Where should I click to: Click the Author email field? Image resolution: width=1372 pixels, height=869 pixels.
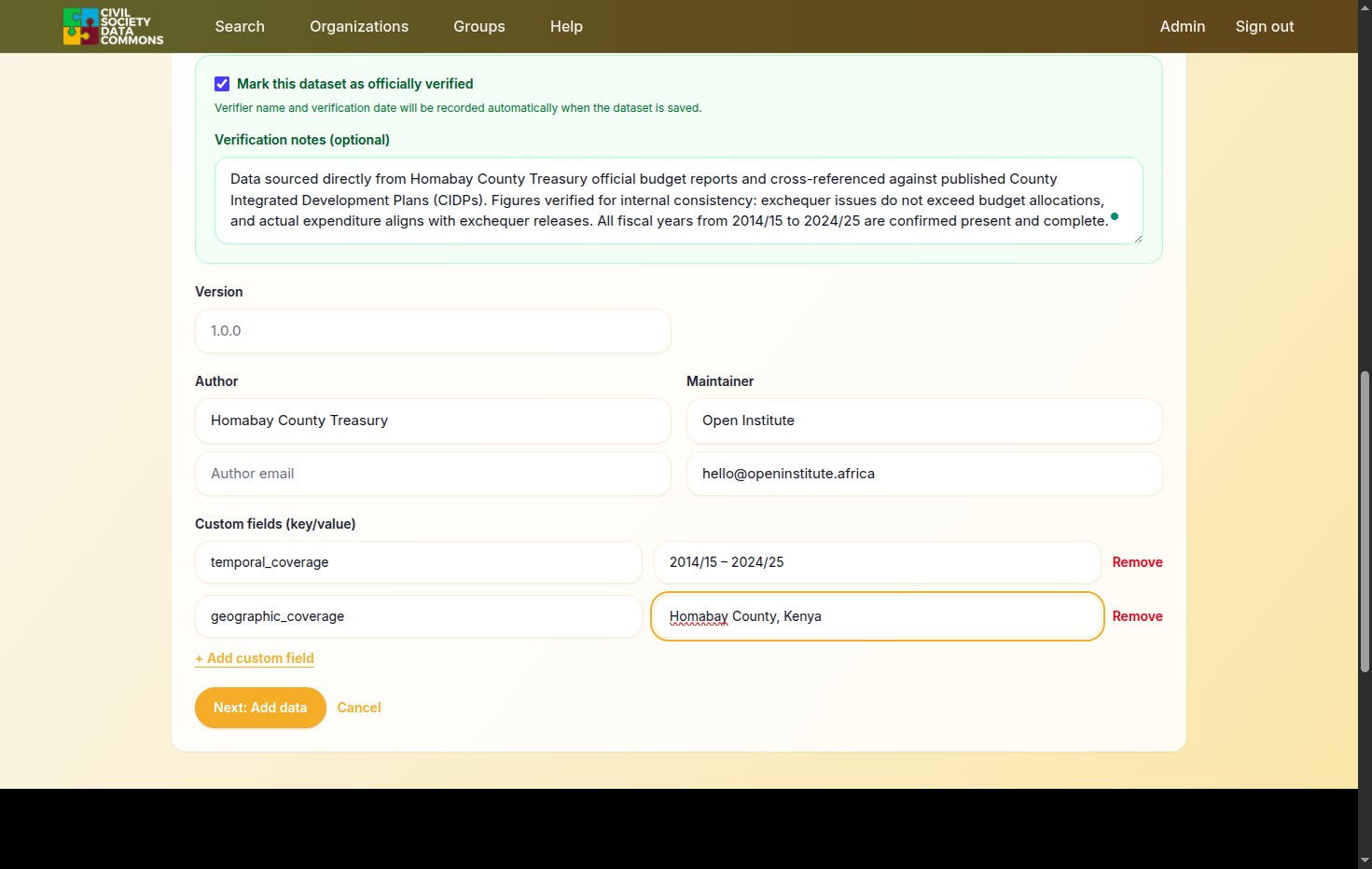click(433, 474)
